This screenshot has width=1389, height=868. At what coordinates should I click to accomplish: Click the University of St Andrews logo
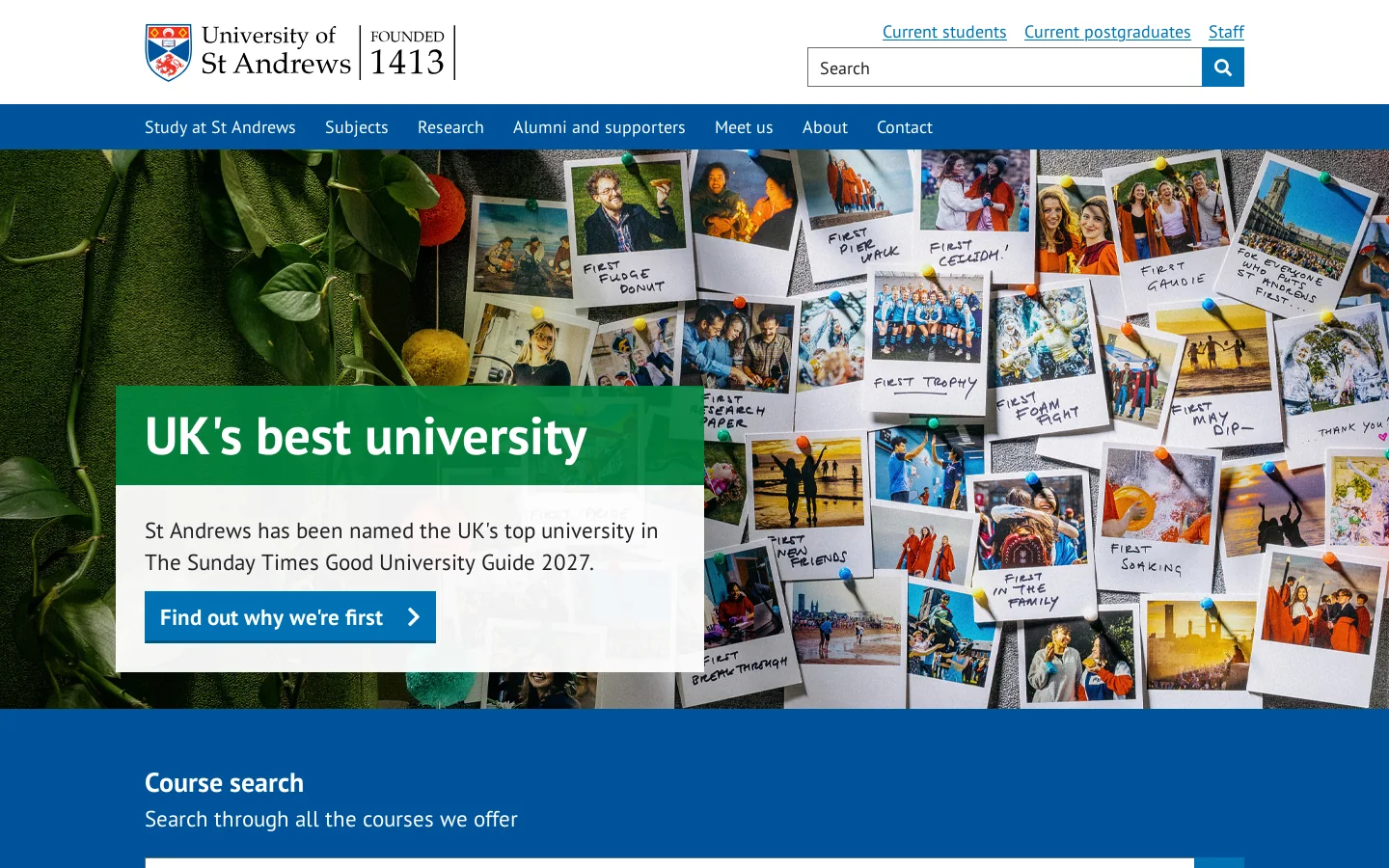[x=300, y=52]
